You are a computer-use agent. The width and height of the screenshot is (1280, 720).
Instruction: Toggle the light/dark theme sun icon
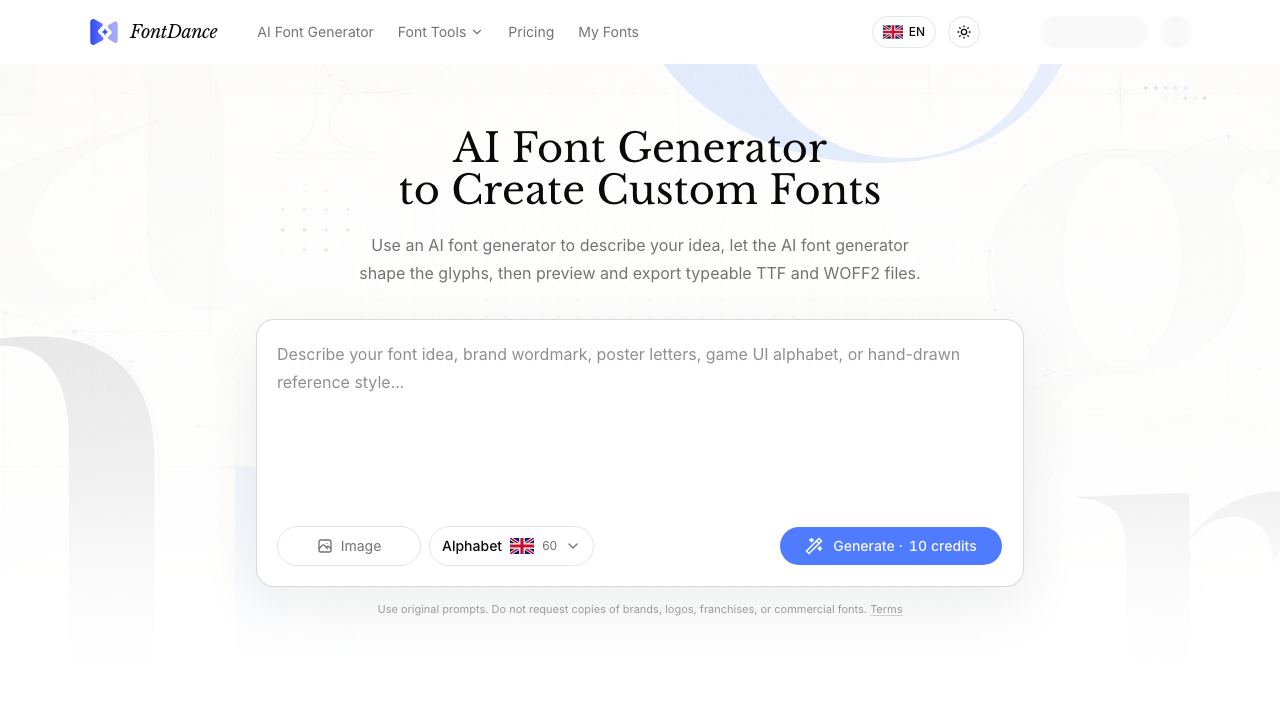(964, 32)
